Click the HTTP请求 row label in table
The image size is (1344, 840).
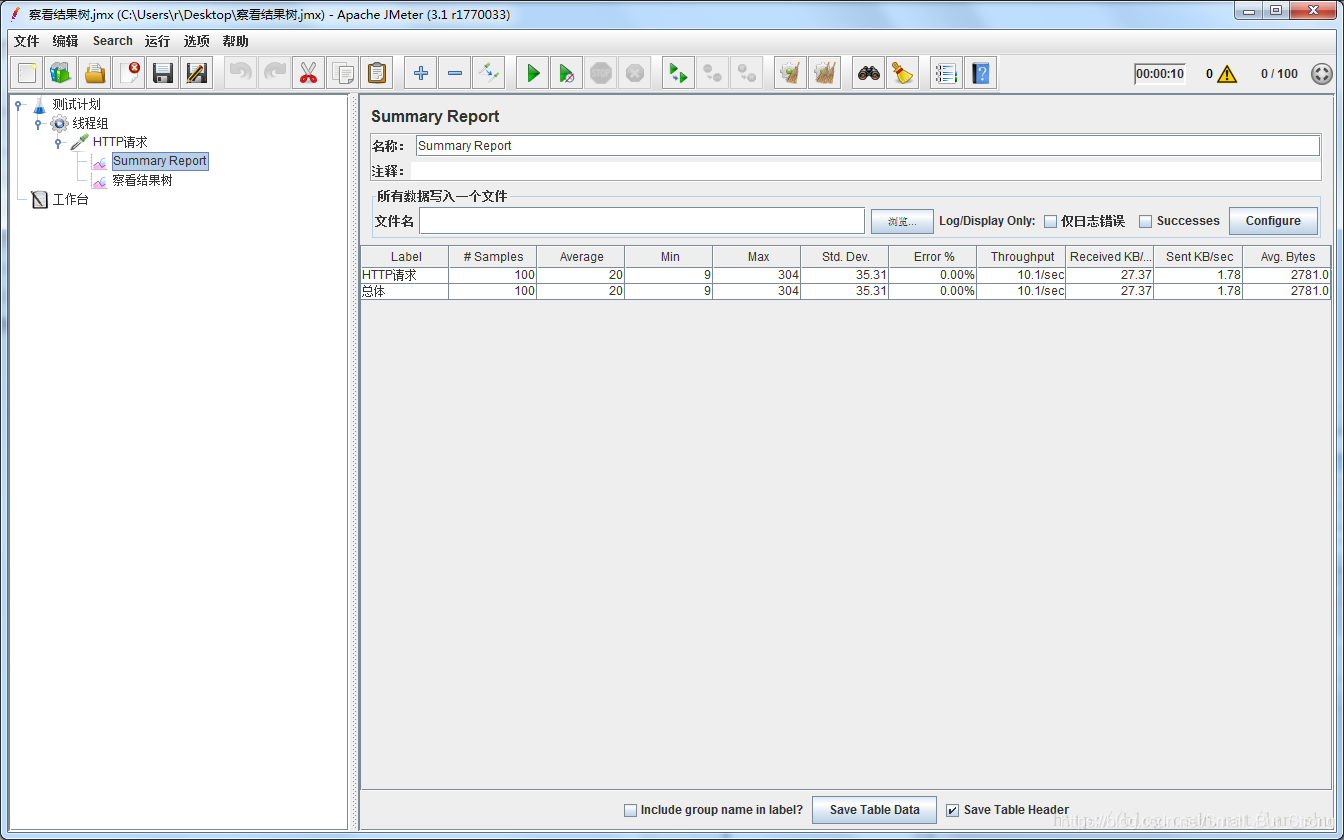point(405,275)
